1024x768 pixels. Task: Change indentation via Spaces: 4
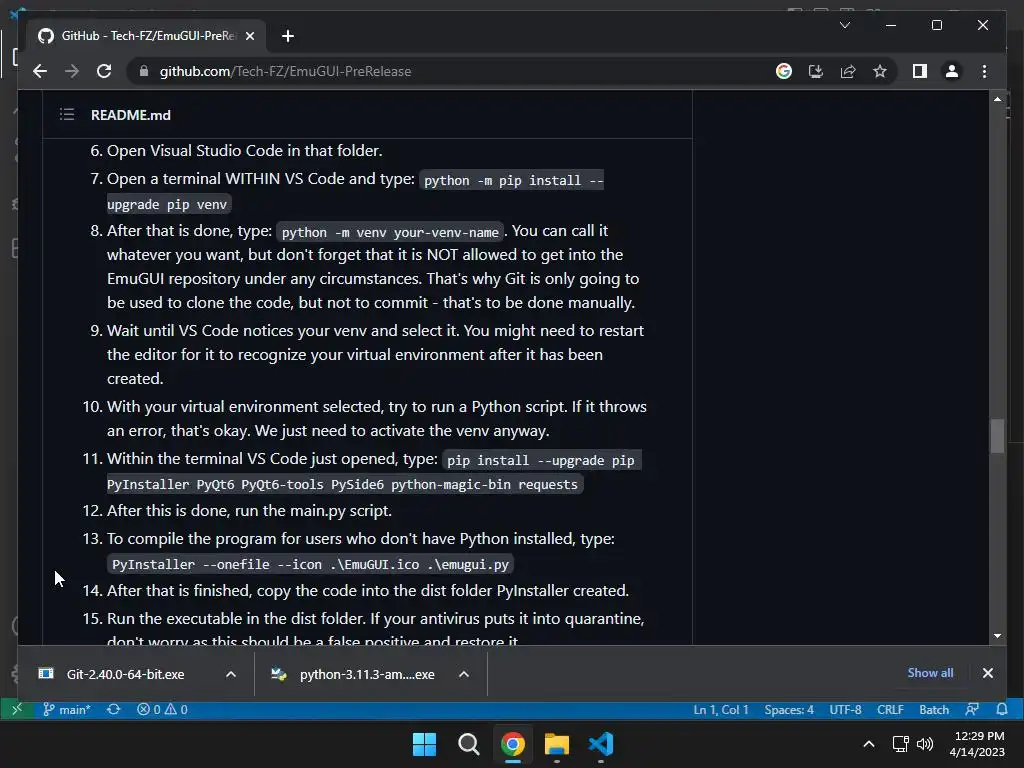[x=789, y=709]
